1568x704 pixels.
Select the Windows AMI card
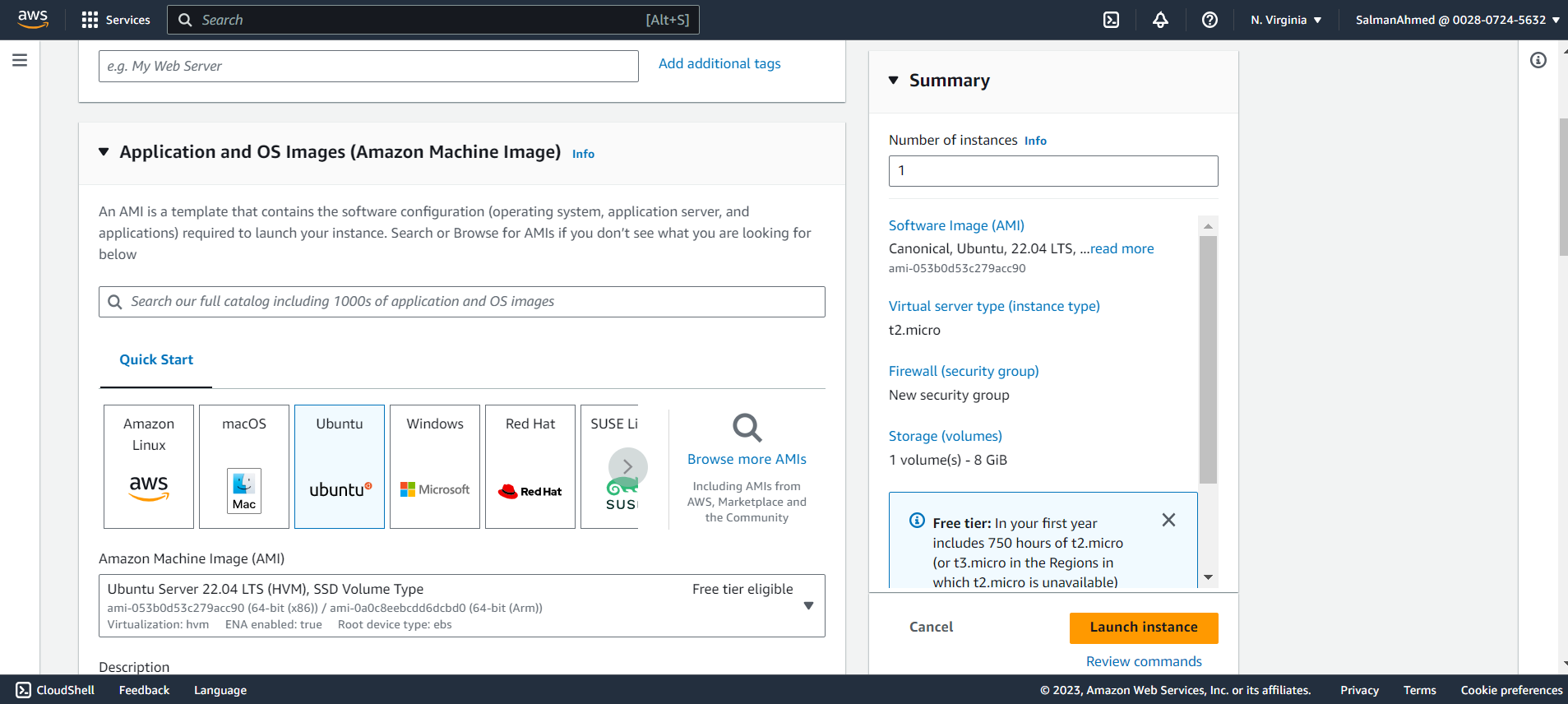pyautogui.click(x=435, y=466)
